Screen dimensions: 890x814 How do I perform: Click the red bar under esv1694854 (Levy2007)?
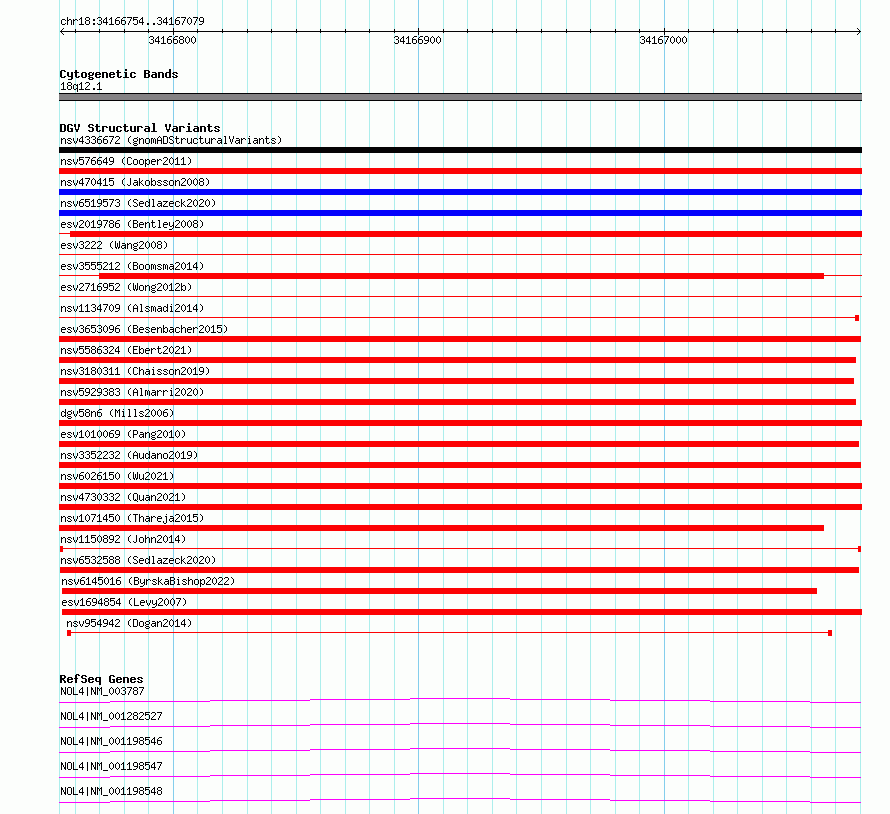462,612
